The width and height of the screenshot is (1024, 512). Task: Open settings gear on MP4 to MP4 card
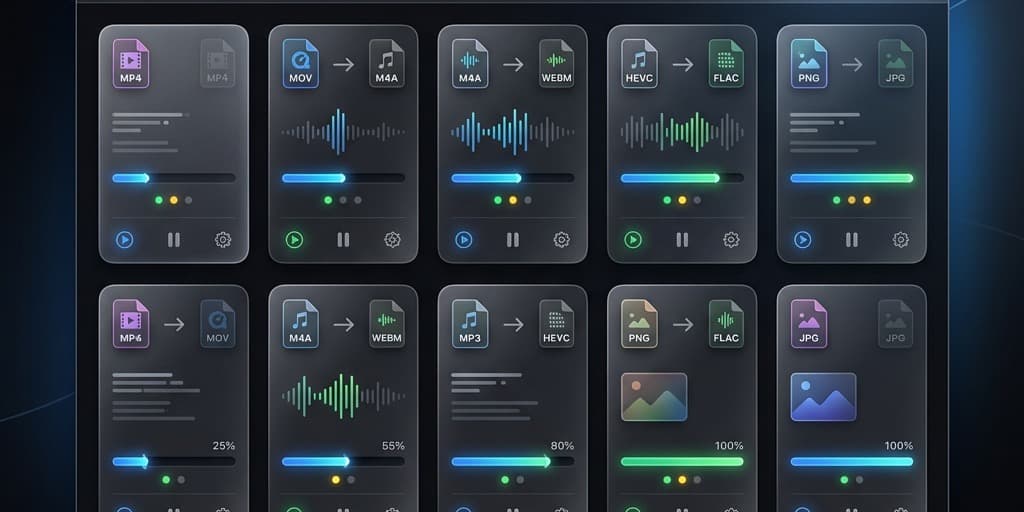click(223, 240)
